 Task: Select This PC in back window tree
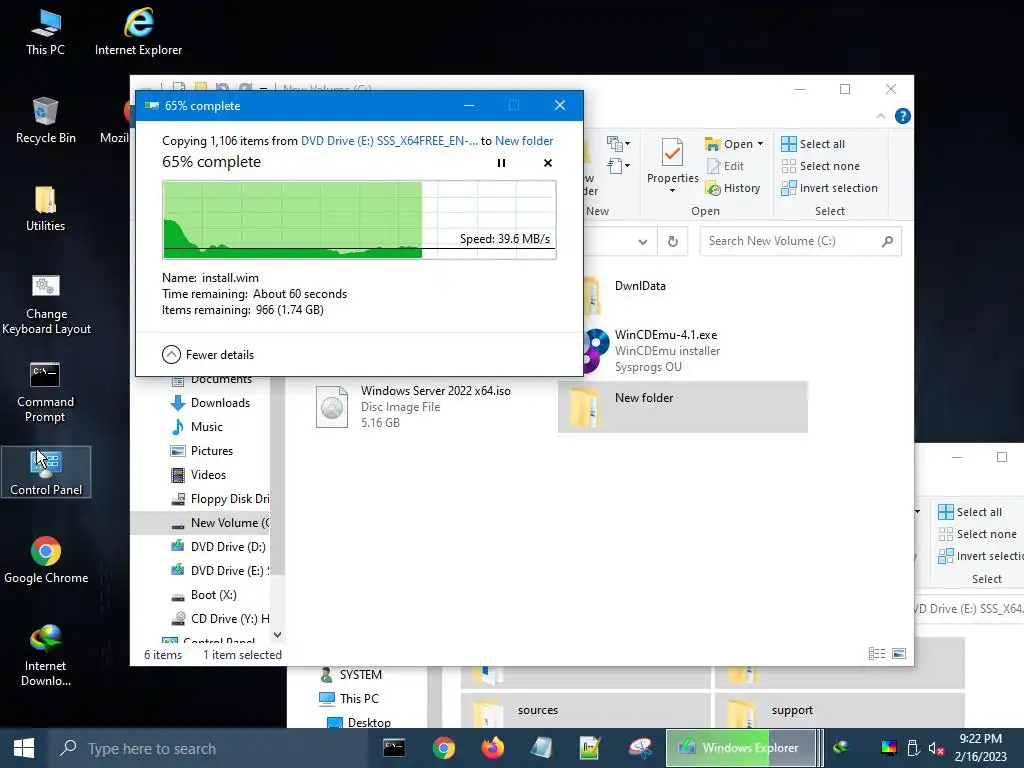click(x=349, y=699)
